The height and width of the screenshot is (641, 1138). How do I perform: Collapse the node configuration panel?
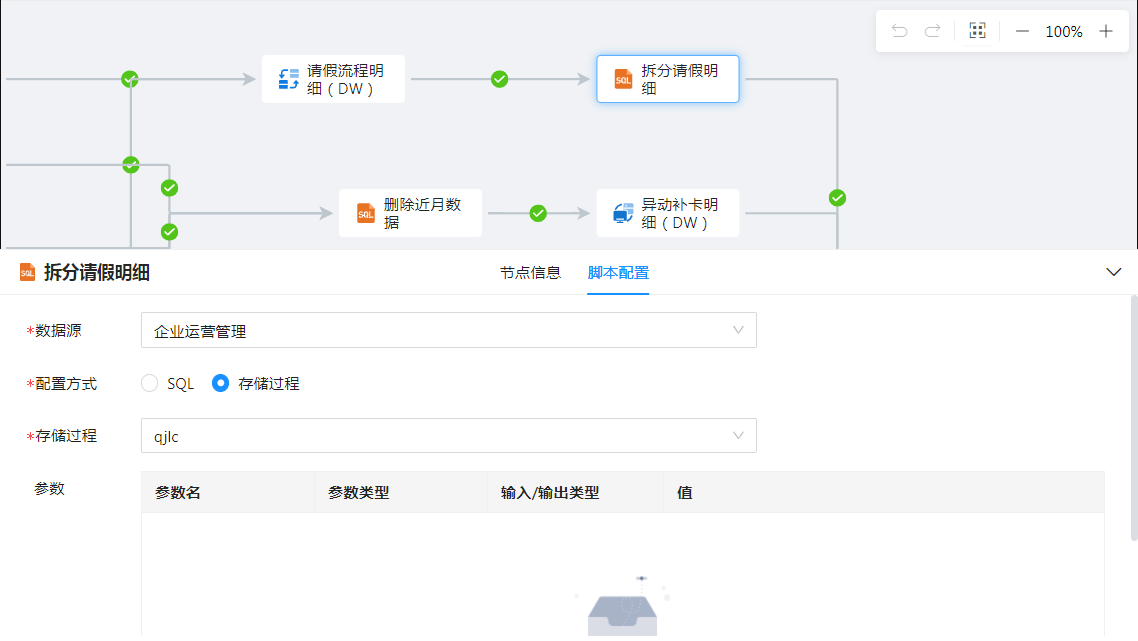1114,272
